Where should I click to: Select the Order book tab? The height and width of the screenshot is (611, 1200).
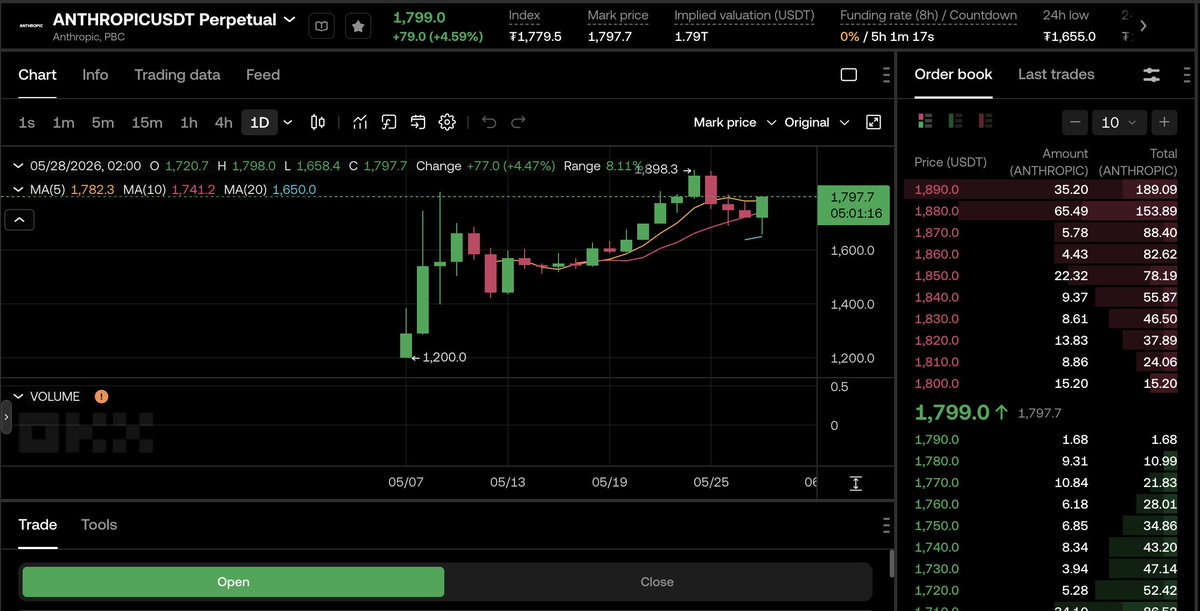[954, 74]
